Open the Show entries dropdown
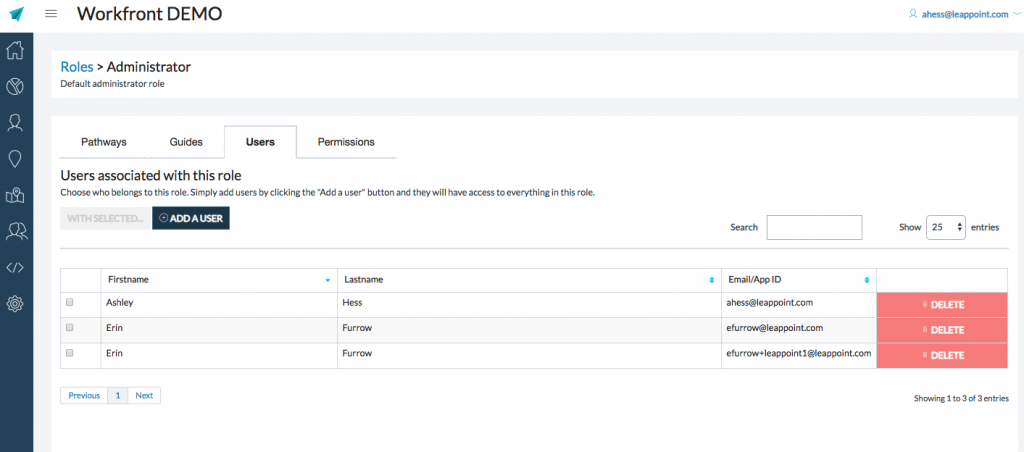The width and height of the screenshot is (1024, 452). tap(945, 227)
